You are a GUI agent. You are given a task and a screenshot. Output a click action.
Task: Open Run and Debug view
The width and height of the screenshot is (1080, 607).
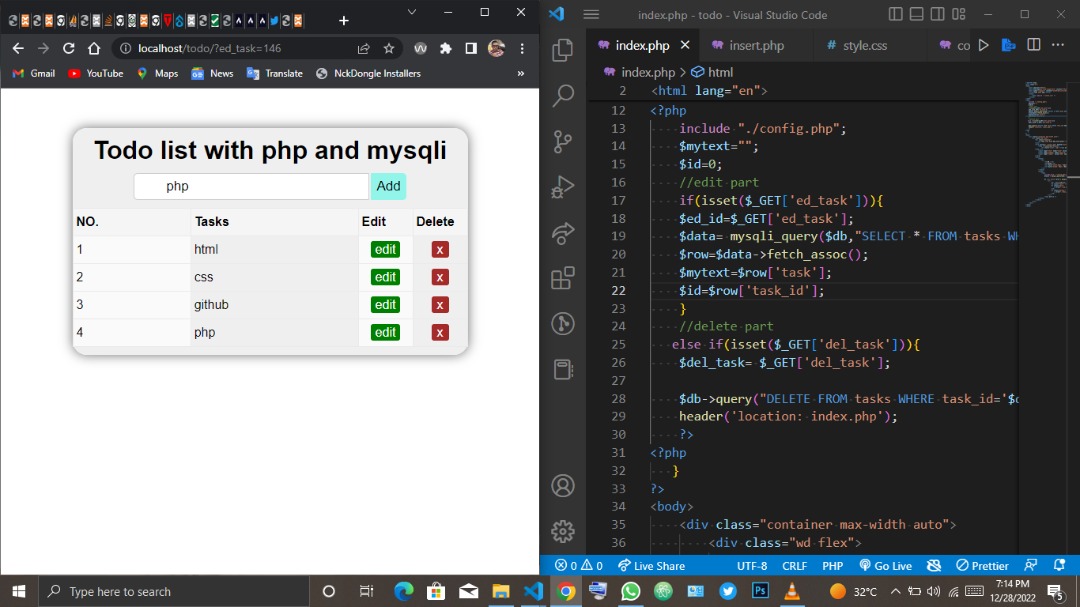coord(562,187)
